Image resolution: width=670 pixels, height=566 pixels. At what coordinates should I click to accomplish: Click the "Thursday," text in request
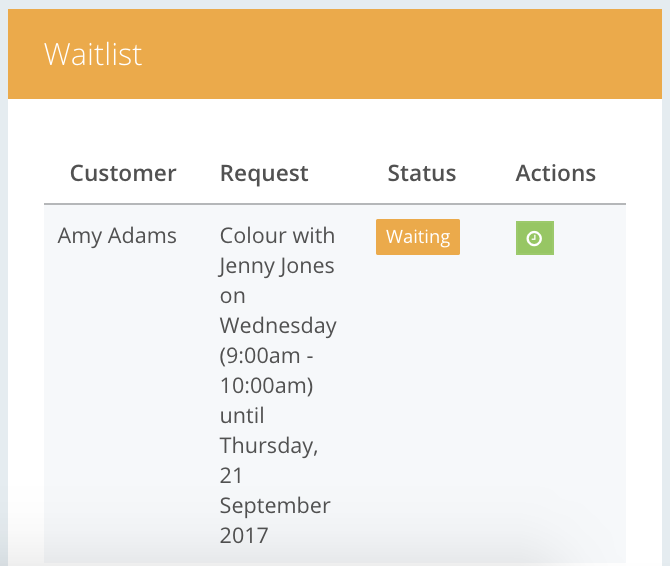point(269,446)
